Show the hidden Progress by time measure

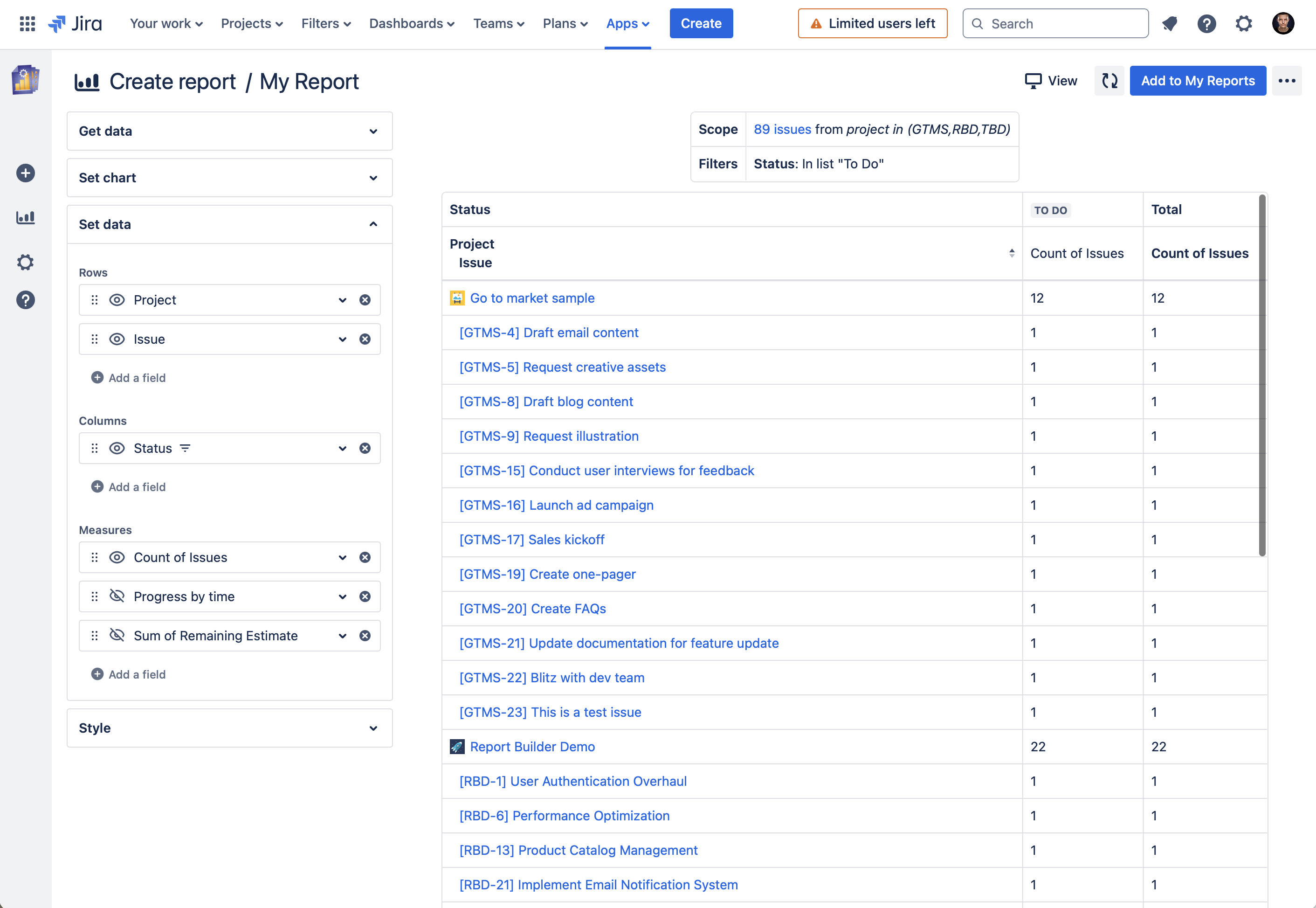(117, 596)
